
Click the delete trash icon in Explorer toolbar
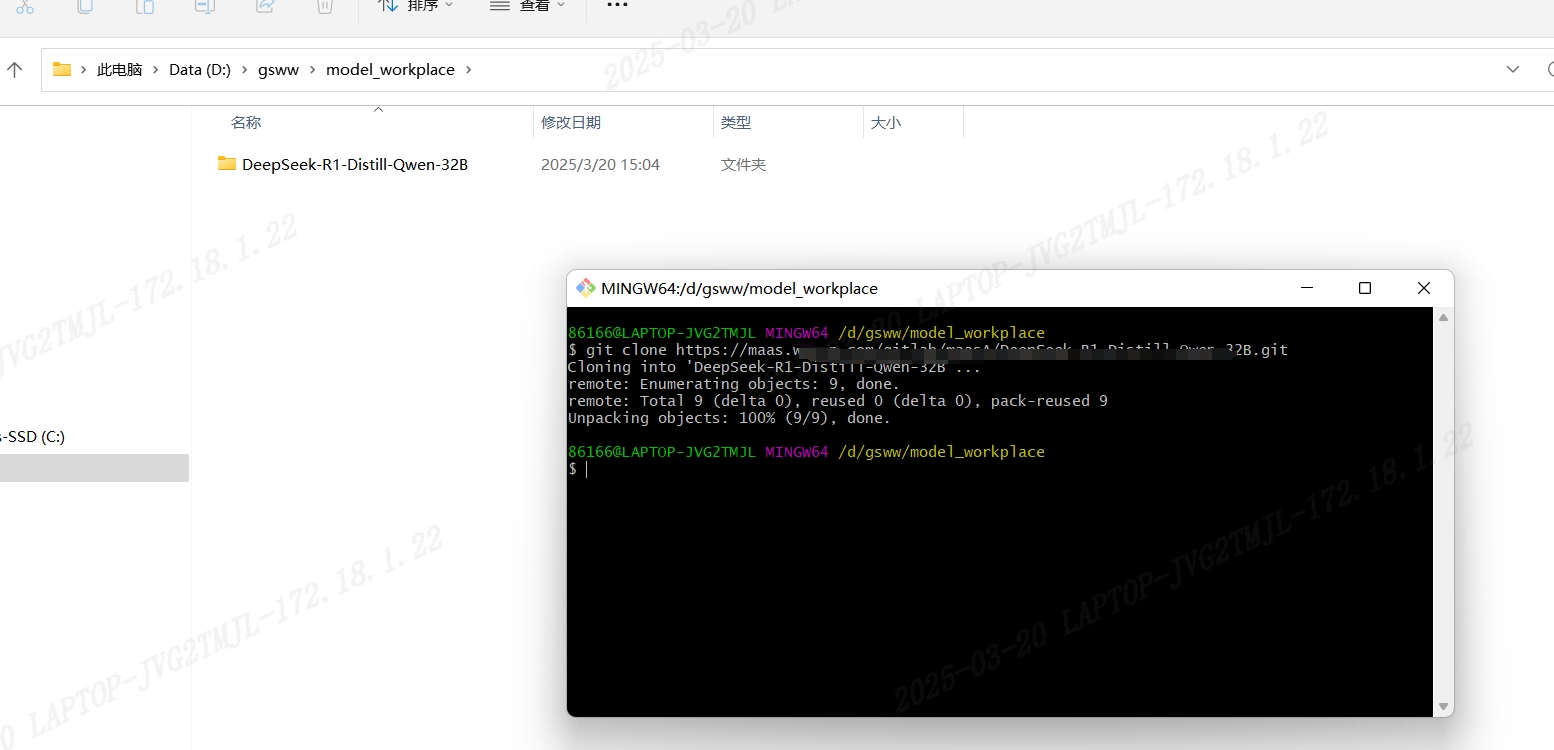[324, 7]
